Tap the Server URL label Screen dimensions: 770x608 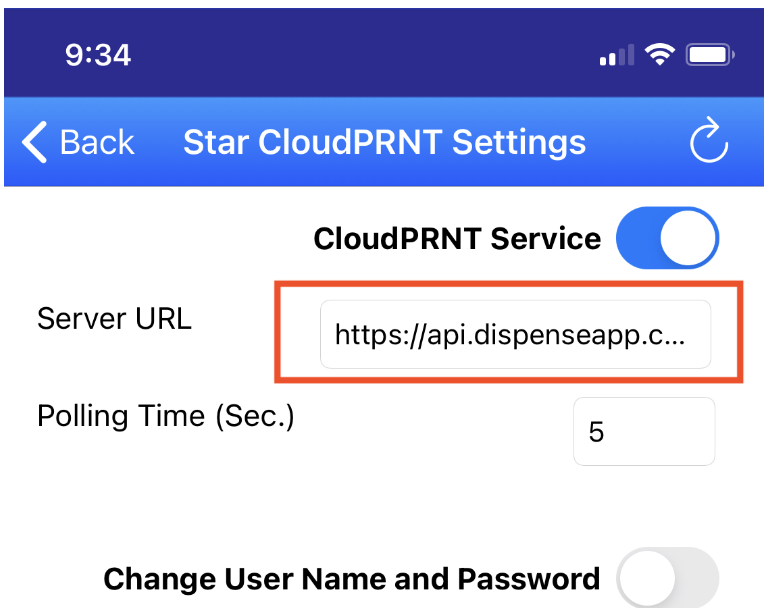[114, 319]
